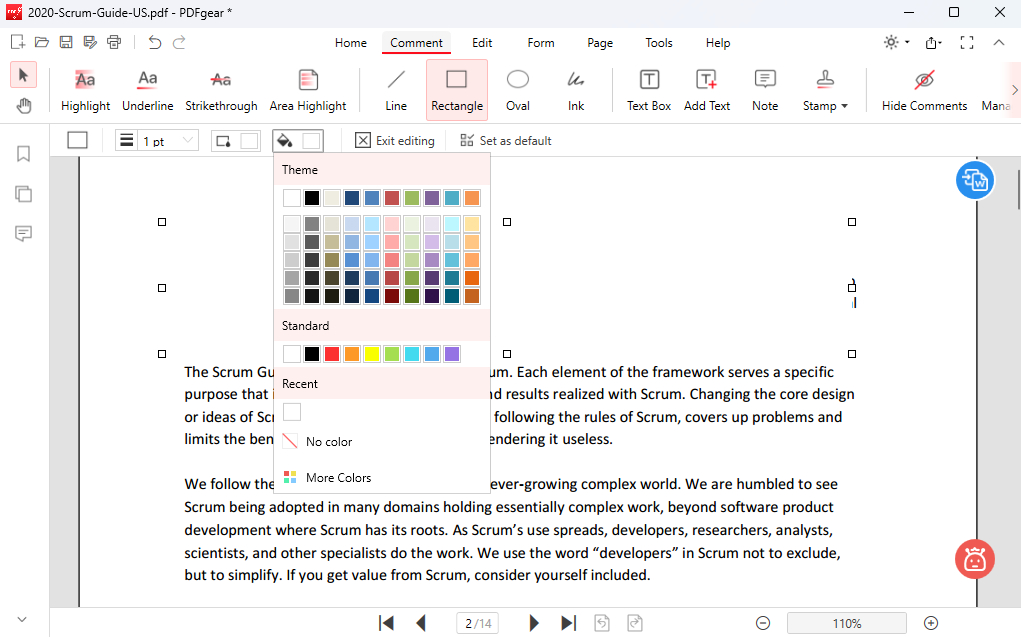The image size is (1021, 637).
Task: Activate the Strikethrough tool
Action: click(221, 90)
